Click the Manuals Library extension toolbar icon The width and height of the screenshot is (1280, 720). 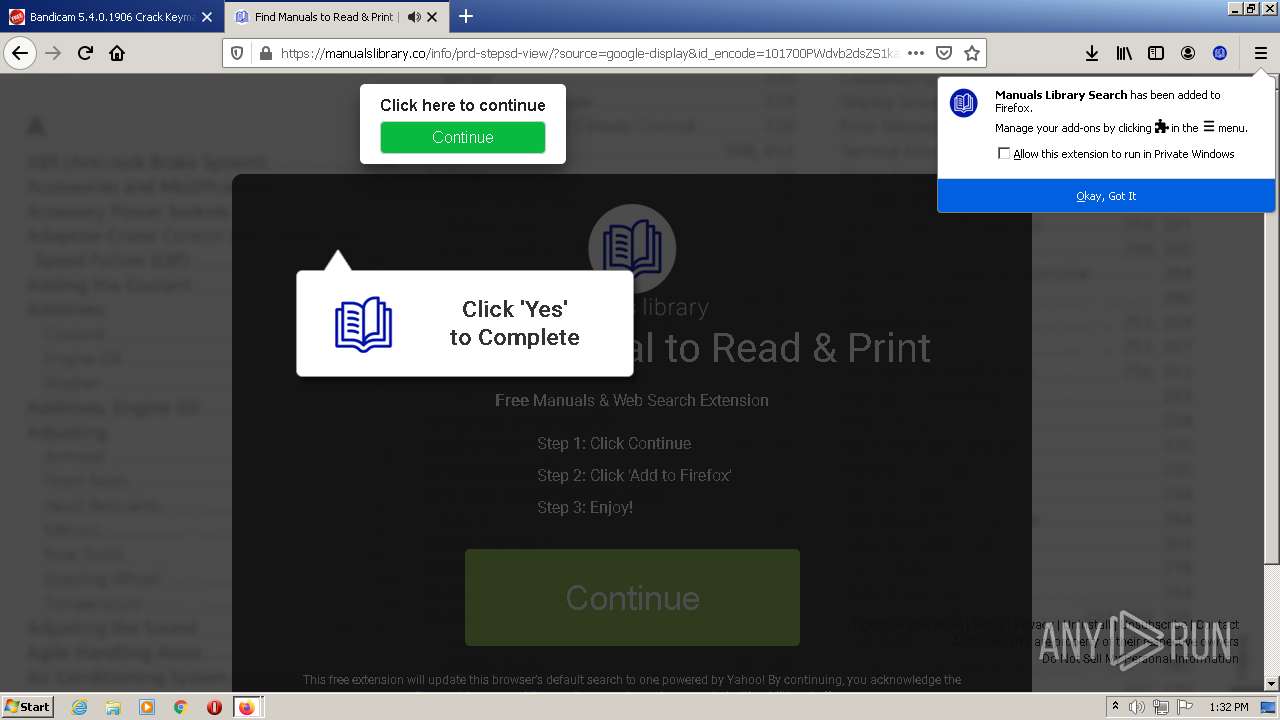tap(1220, 53)
